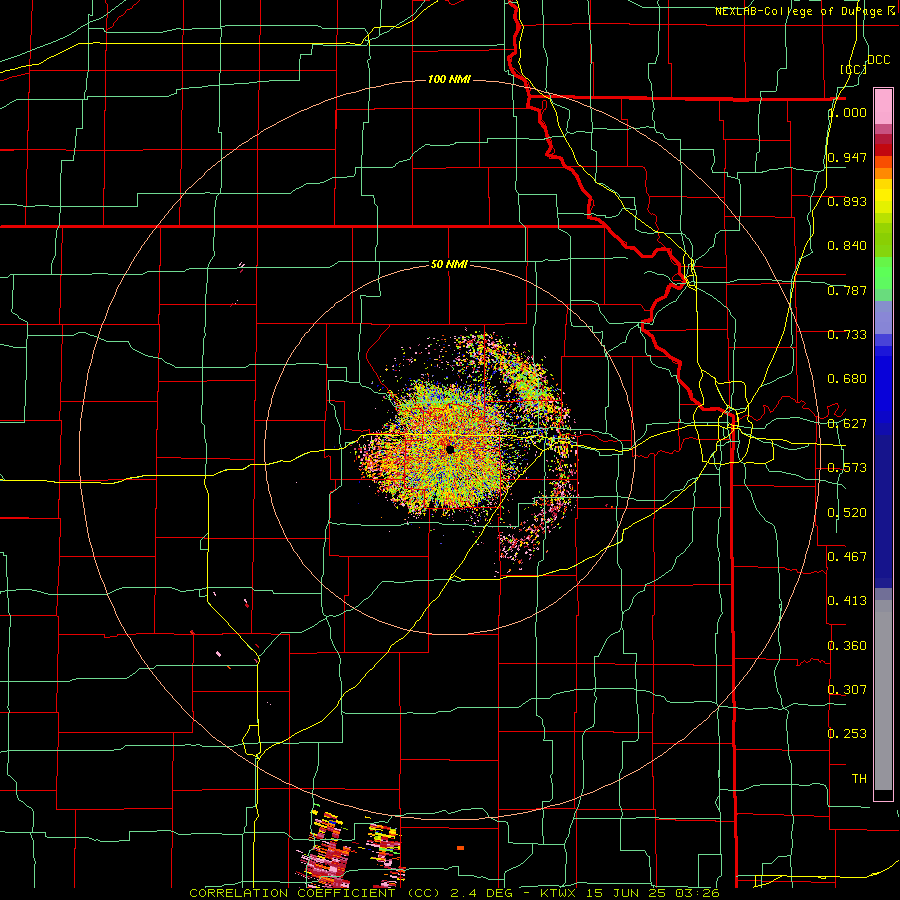Click the TH label on the color scale
Viewport: 900px width, 900px height.
(x=859, y=778)
